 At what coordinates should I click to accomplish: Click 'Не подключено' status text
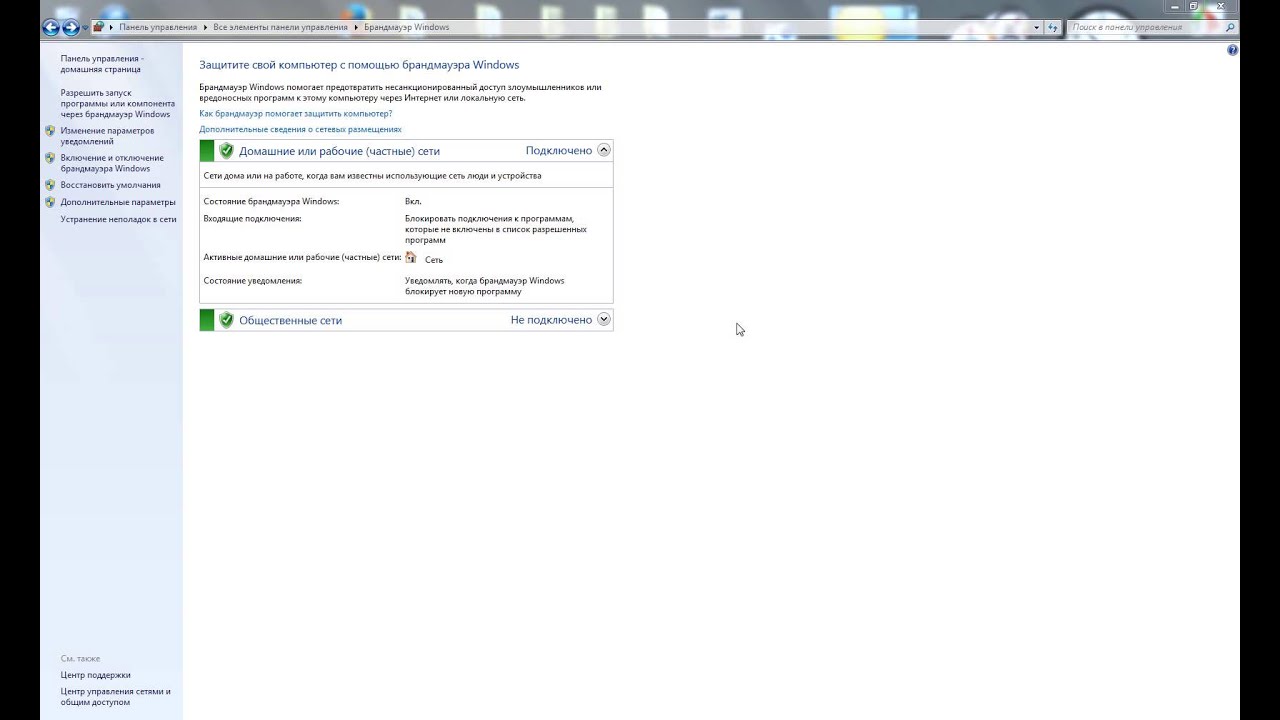[551, 320]
